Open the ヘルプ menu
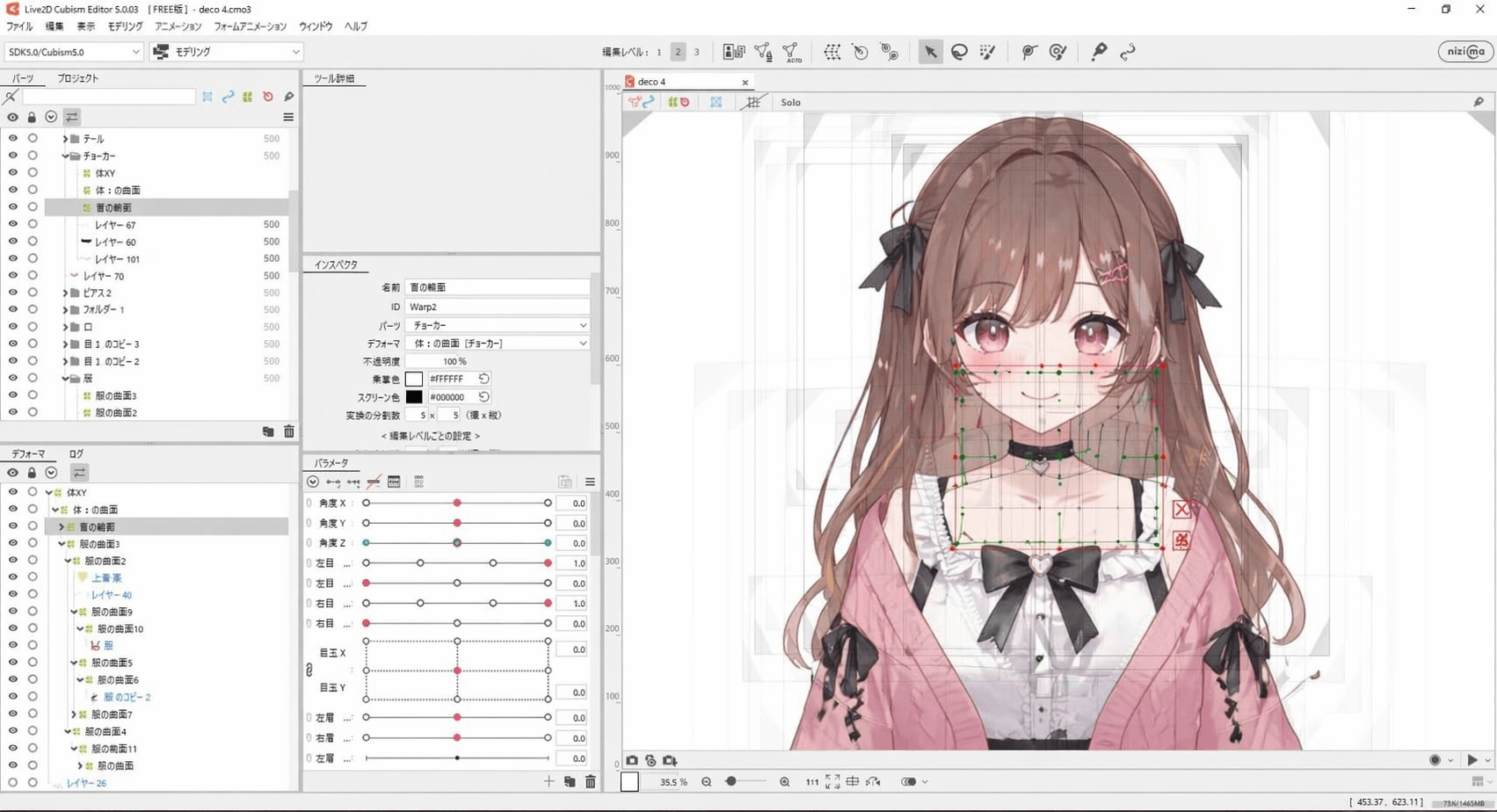The height and width of the screenshot is (812, 1497). 356,26
